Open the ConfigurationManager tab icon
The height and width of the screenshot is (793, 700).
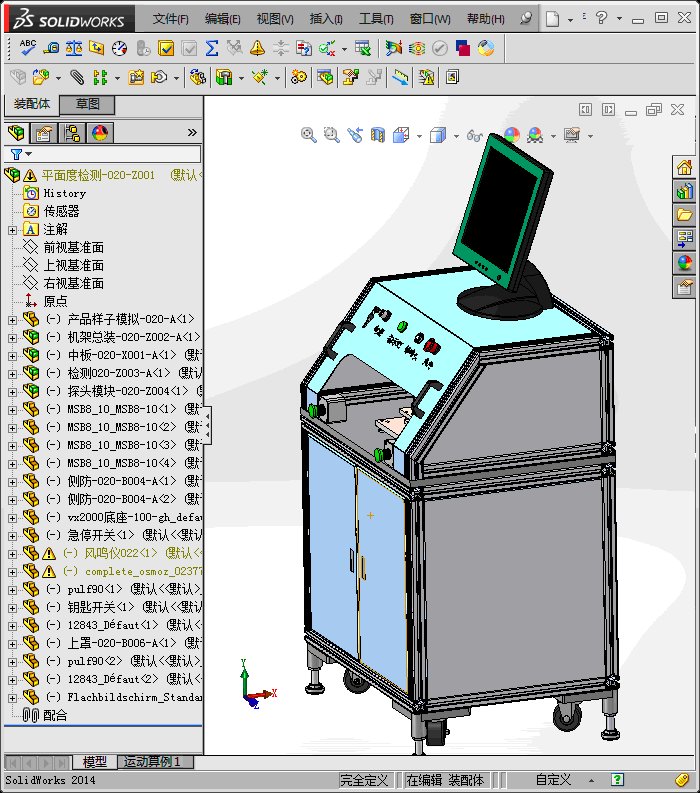coord(72,133)
